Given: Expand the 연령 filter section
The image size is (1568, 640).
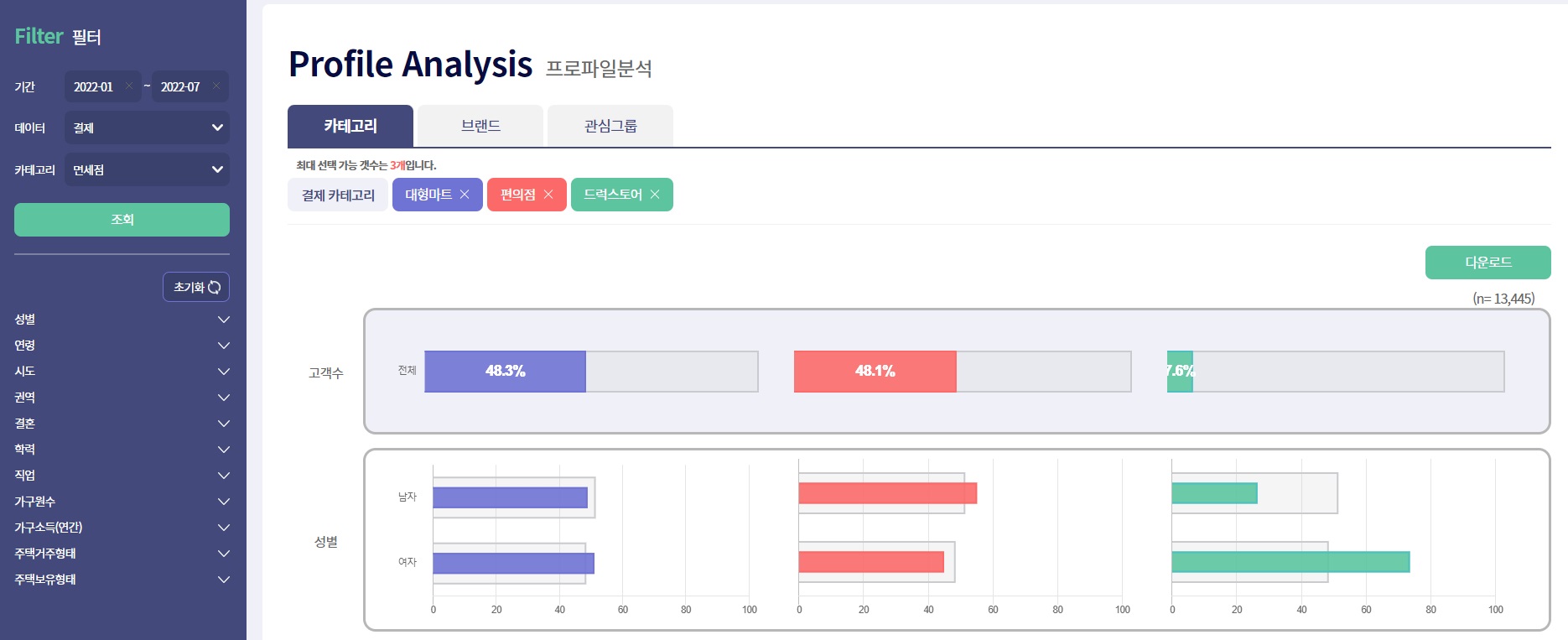Looking at the screenshot, I should coord(122,346).
